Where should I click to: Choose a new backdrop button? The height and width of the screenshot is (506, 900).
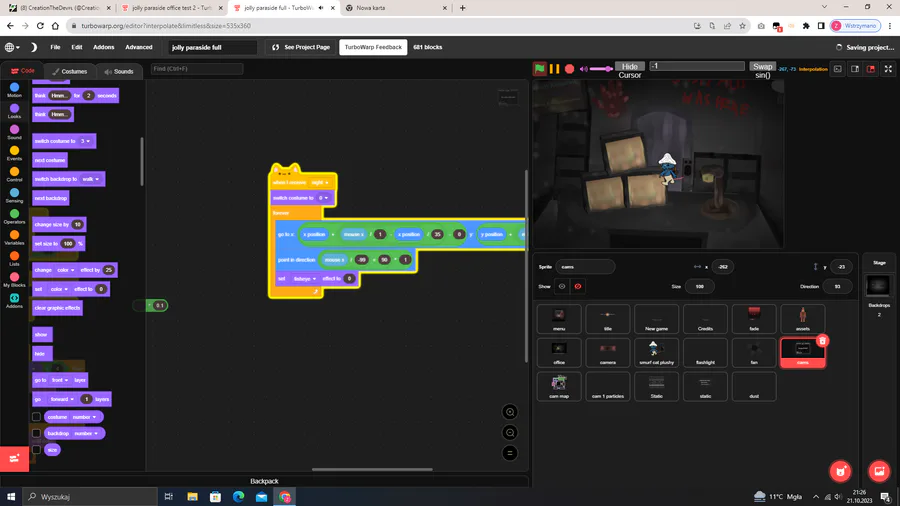(879, 471)
